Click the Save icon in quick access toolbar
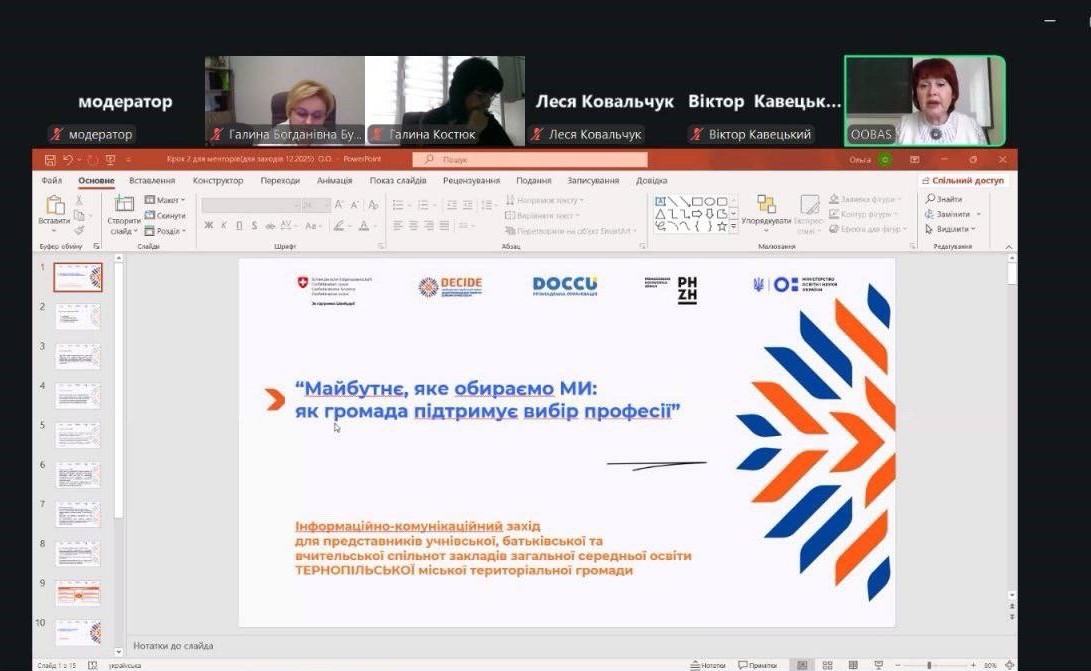The image size is (1091, 671). [x=49, y=160]
